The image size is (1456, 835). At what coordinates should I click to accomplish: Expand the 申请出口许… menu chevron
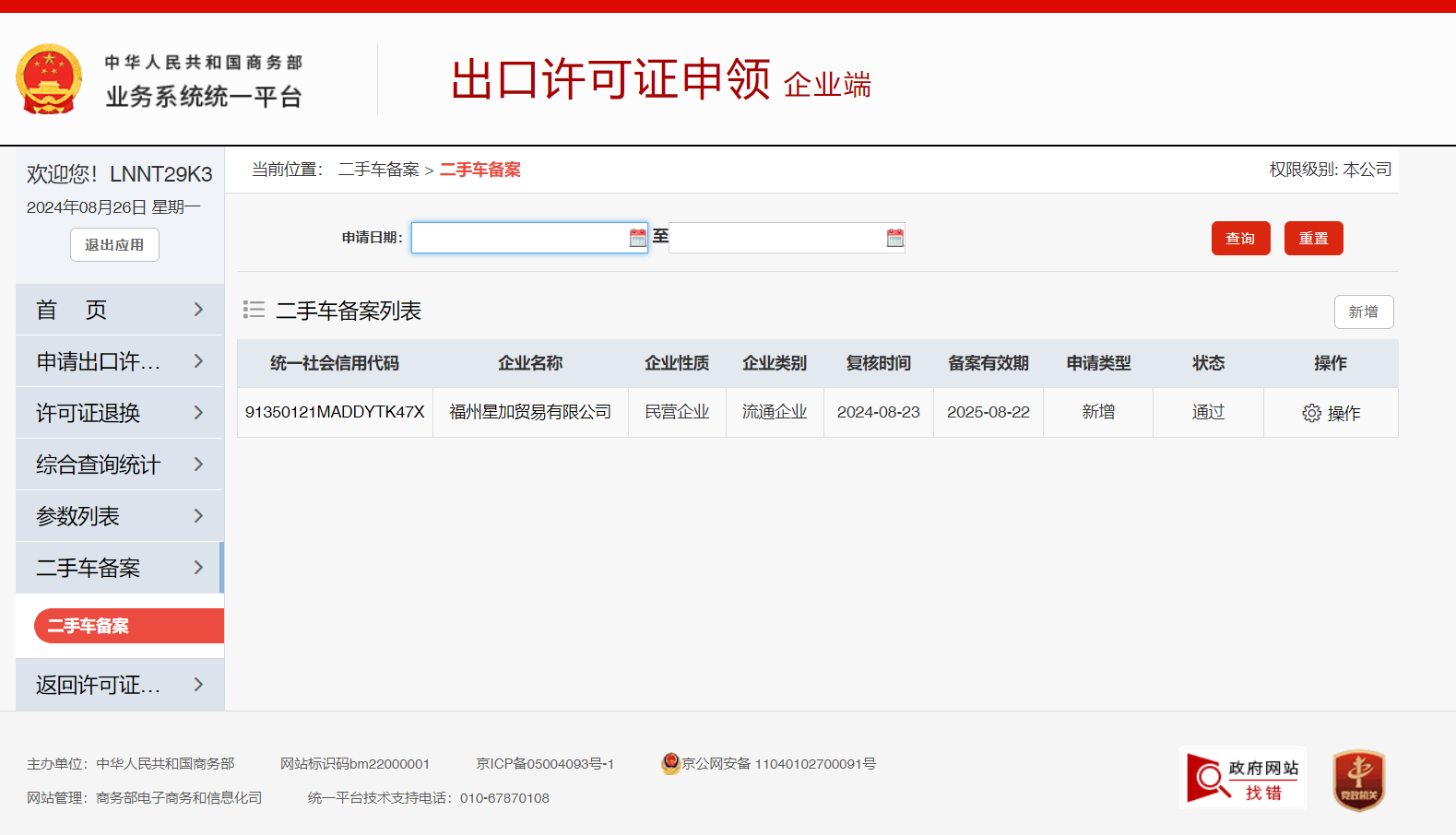(x=198, y=361)
